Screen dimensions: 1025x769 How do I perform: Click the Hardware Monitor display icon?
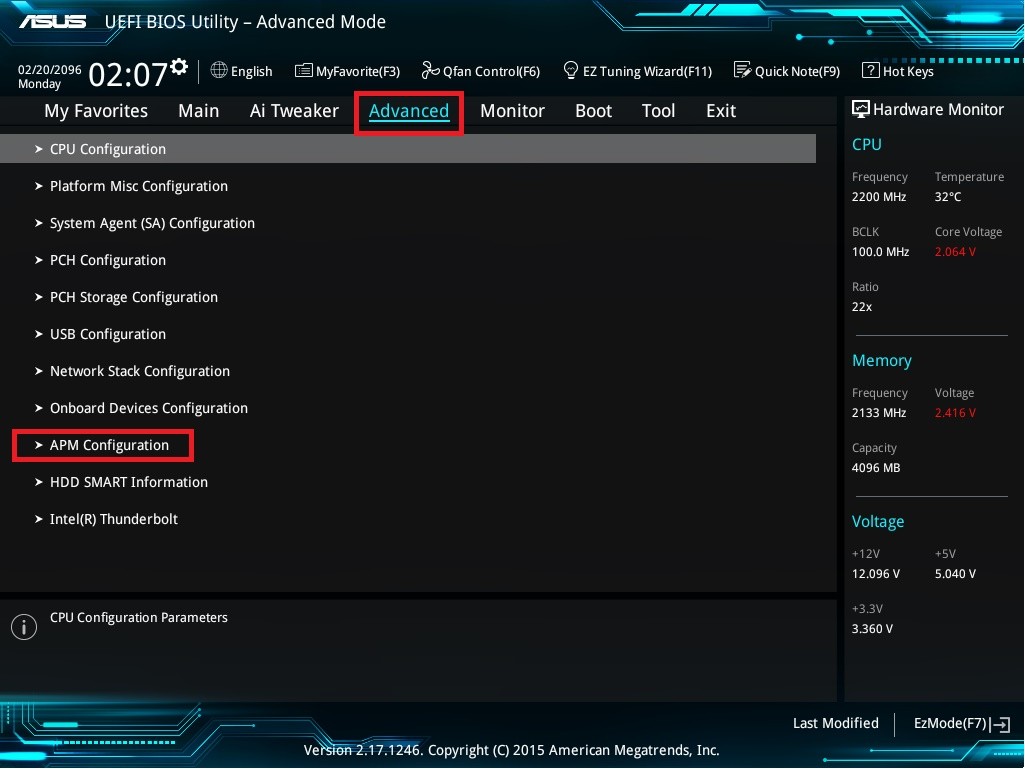[860, 109]
